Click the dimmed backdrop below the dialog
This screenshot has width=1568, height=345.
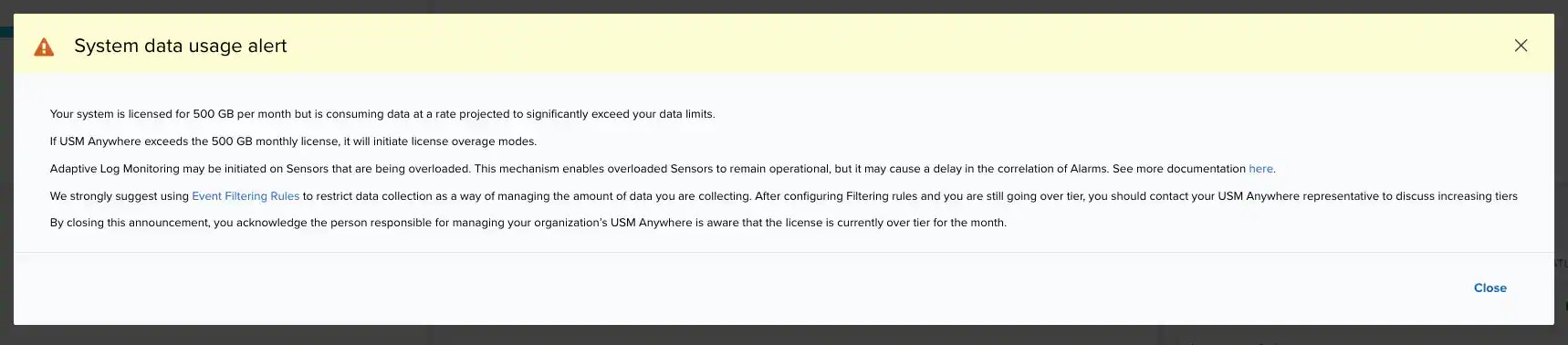(784, 335)
